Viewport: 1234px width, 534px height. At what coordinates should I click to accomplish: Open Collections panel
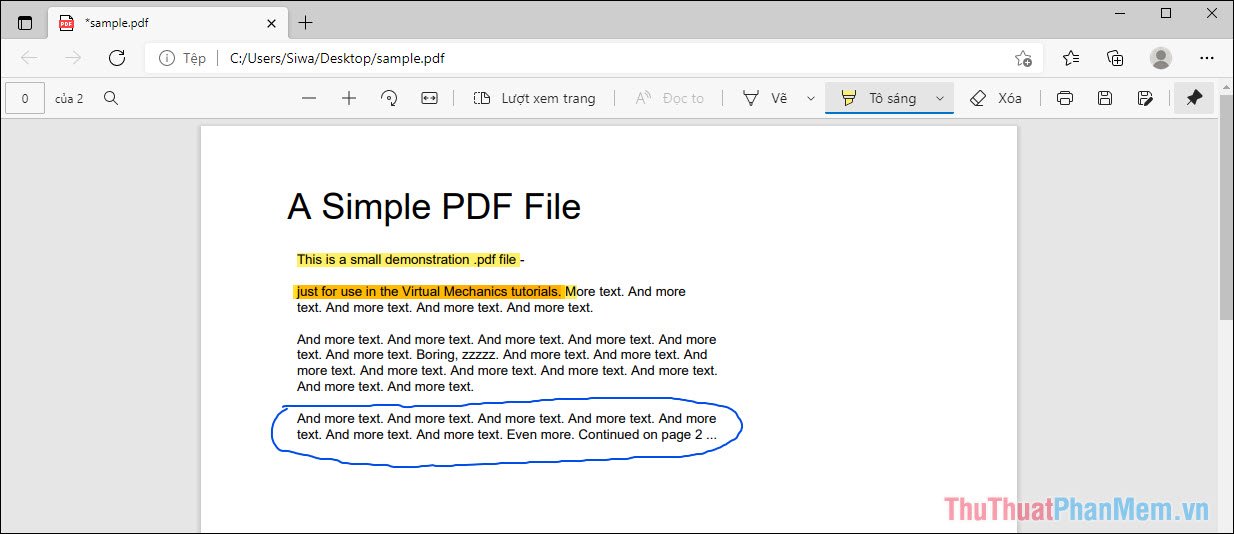click(1116, 58)
